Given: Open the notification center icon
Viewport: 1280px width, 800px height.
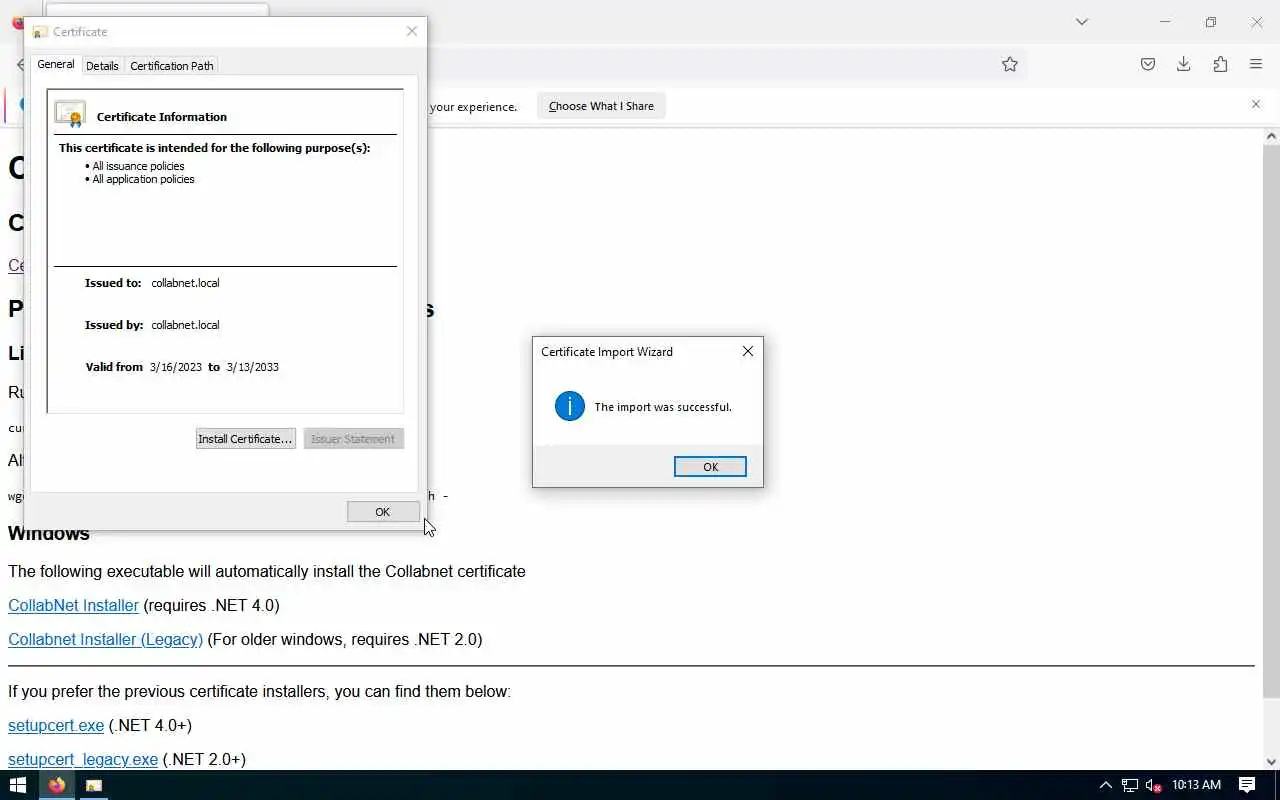Looking at the screenshot, I should point(1247,785).
